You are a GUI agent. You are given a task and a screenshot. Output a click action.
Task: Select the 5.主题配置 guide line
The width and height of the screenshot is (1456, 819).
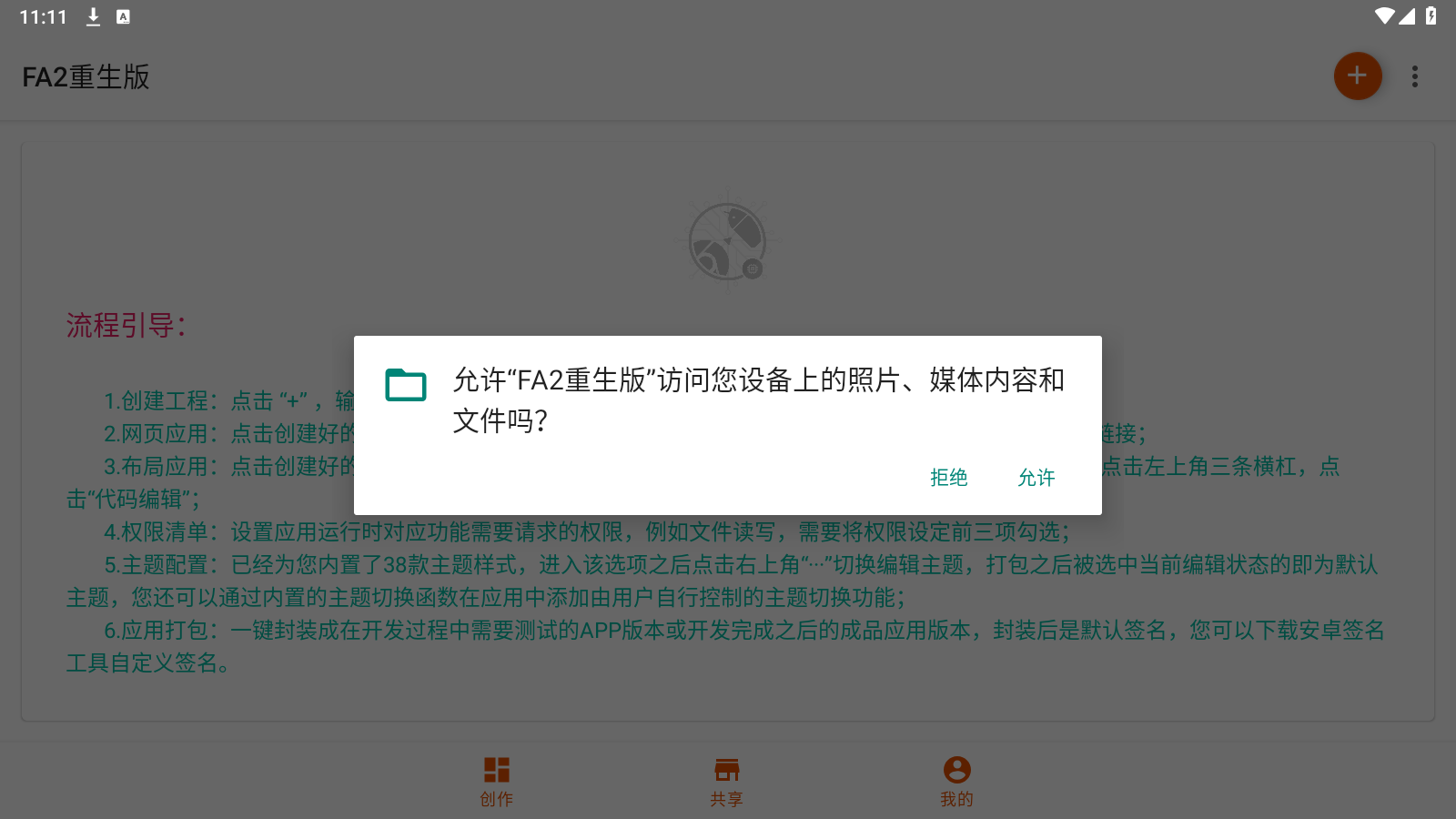723,581
